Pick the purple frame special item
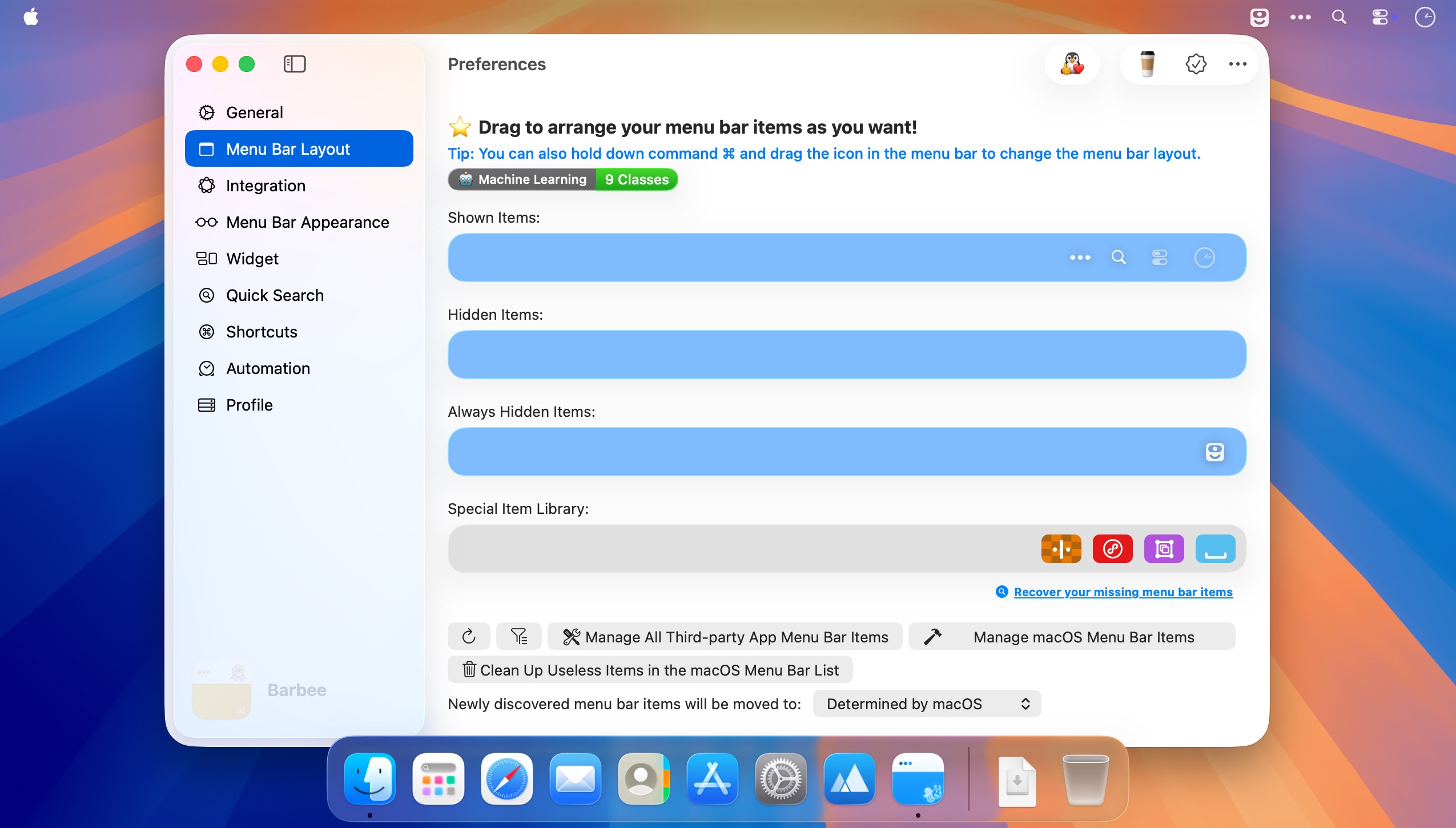1456x828 pixels. (1164, 549)
